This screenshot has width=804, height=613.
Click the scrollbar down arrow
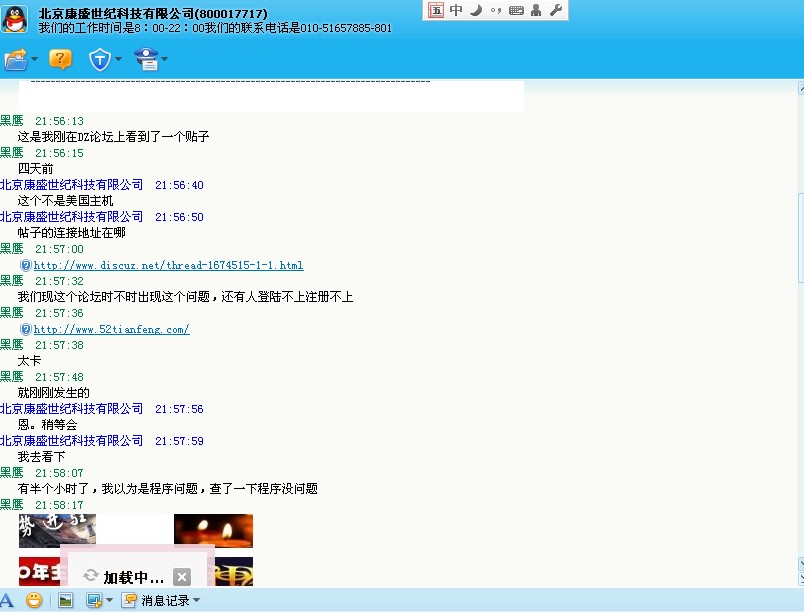(x=801, y=564)
